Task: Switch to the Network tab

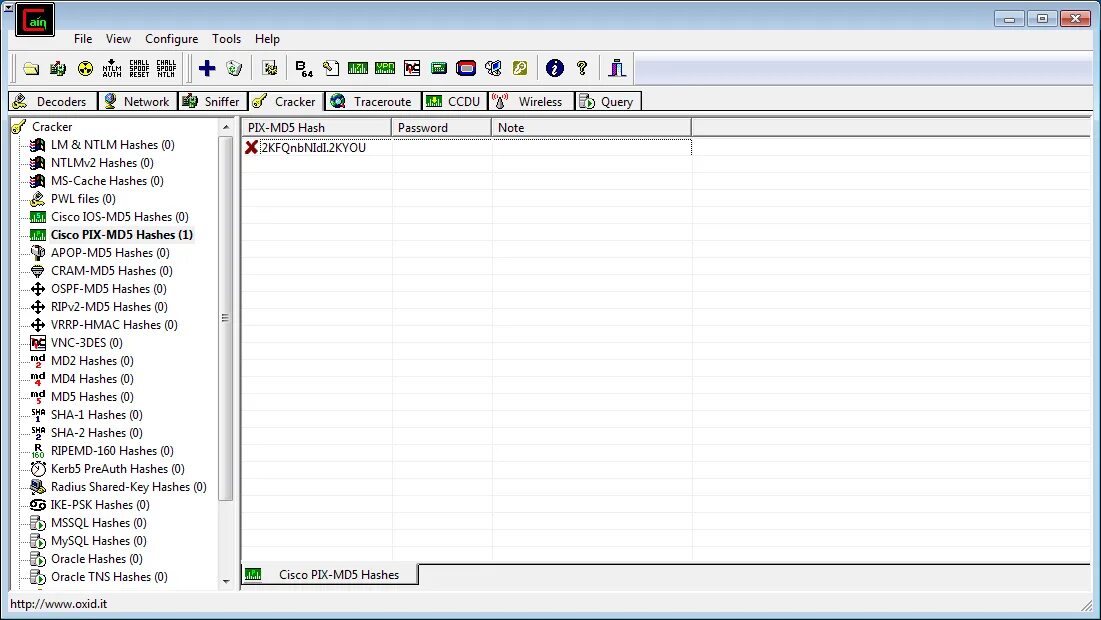Action: [138, 101]
